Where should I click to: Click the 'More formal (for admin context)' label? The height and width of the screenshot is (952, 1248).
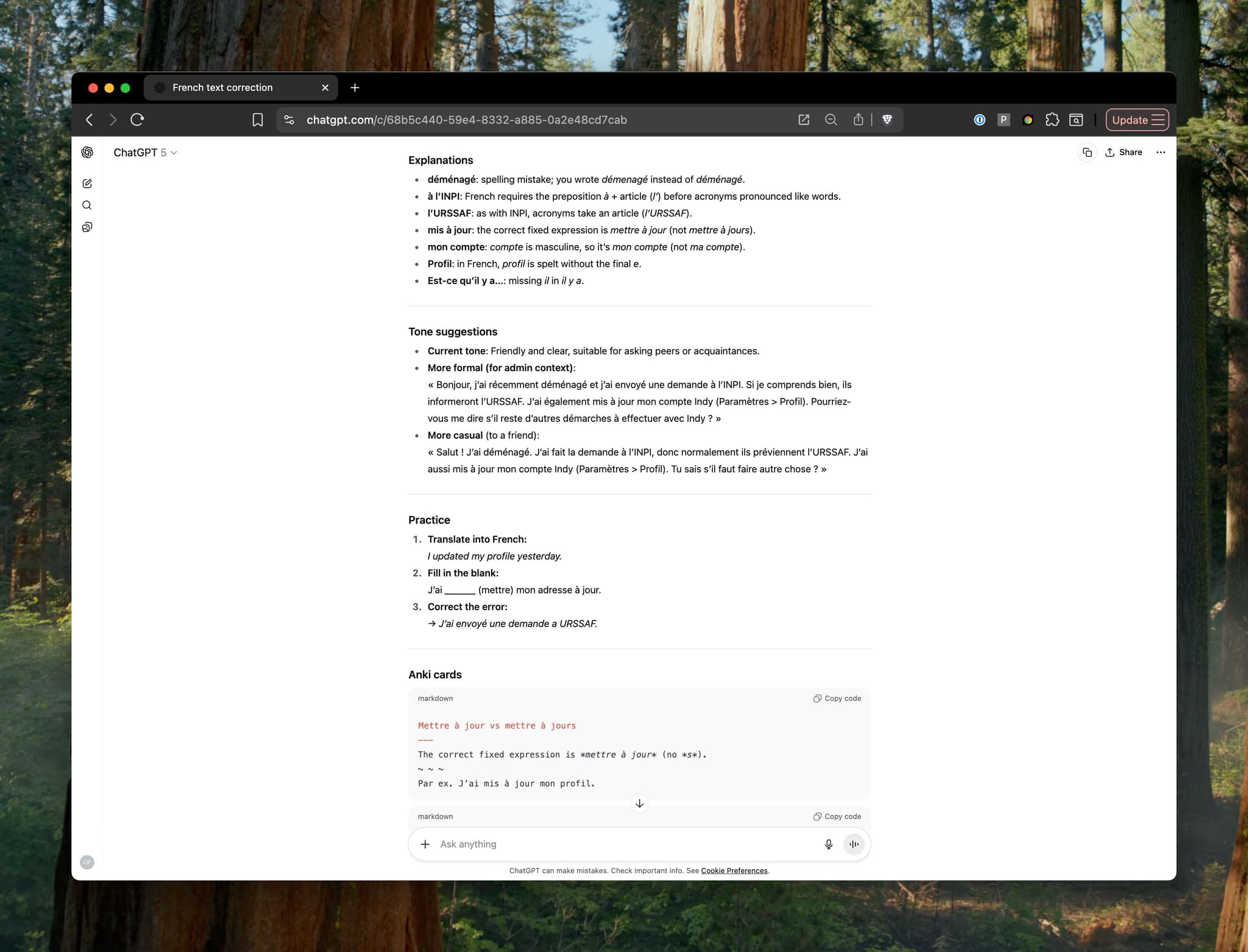coord(500,368)
